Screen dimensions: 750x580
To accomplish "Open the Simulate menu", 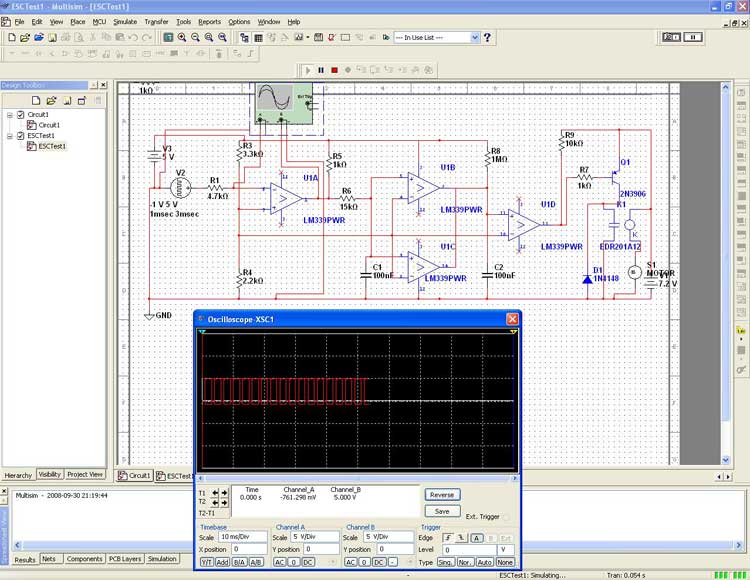I will (125, 22).
